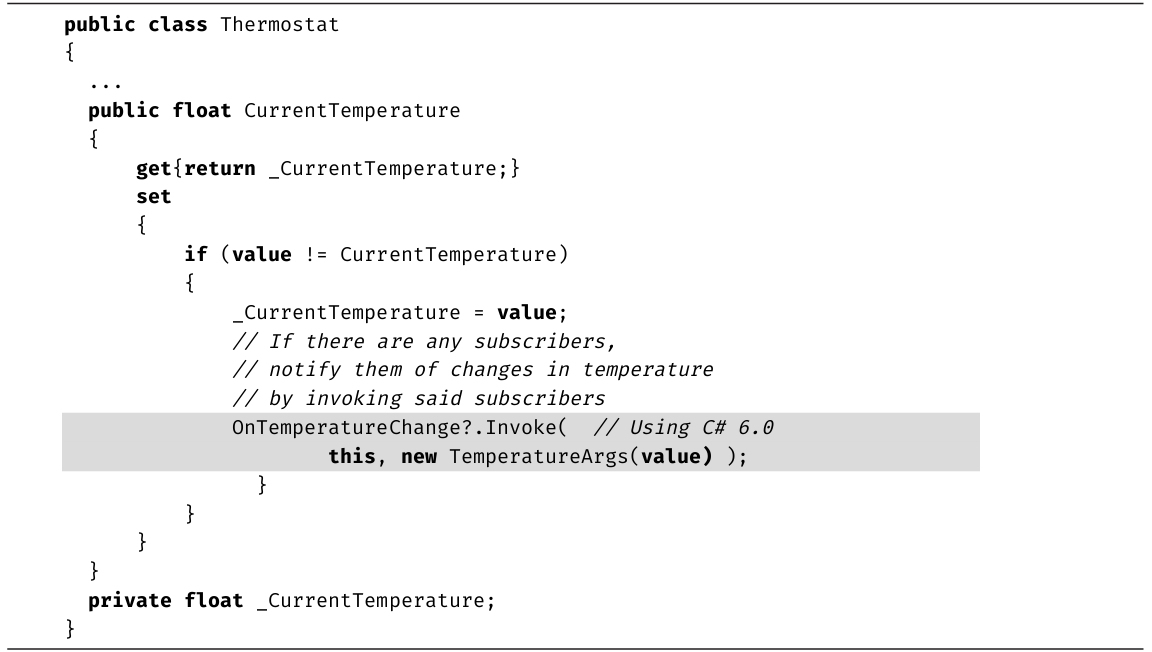The width and height of the screenshot is (1152, 652).
Task: Click the set accessor keyword
Action: (153, 197)
